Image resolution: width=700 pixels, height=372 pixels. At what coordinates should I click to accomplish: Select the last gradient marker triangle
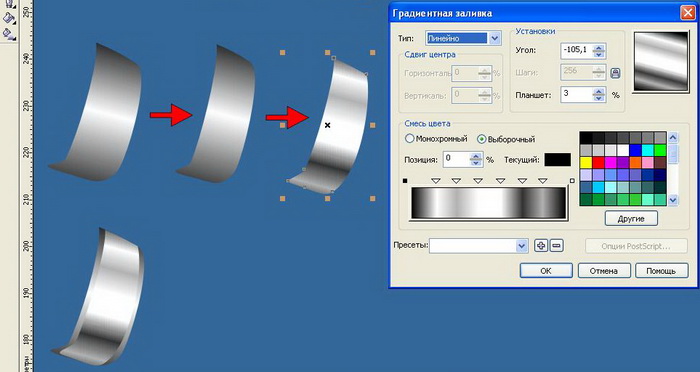(542, 181)
